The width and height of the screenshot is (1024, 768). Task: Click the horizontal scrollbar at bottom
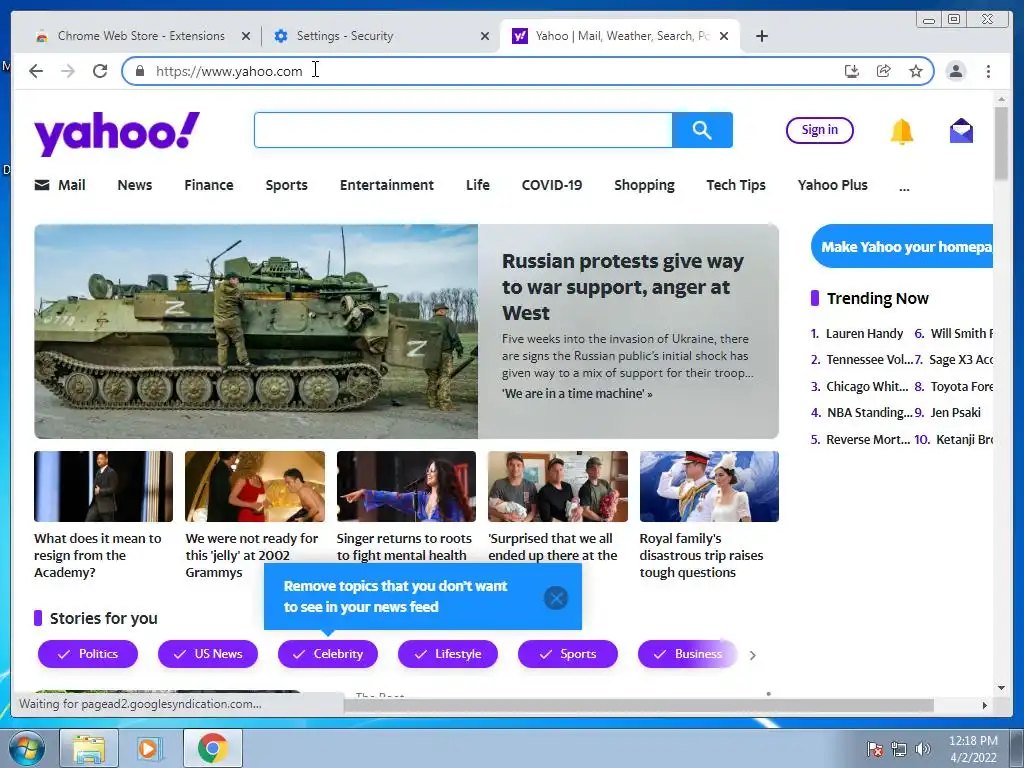tap(639, 705)
